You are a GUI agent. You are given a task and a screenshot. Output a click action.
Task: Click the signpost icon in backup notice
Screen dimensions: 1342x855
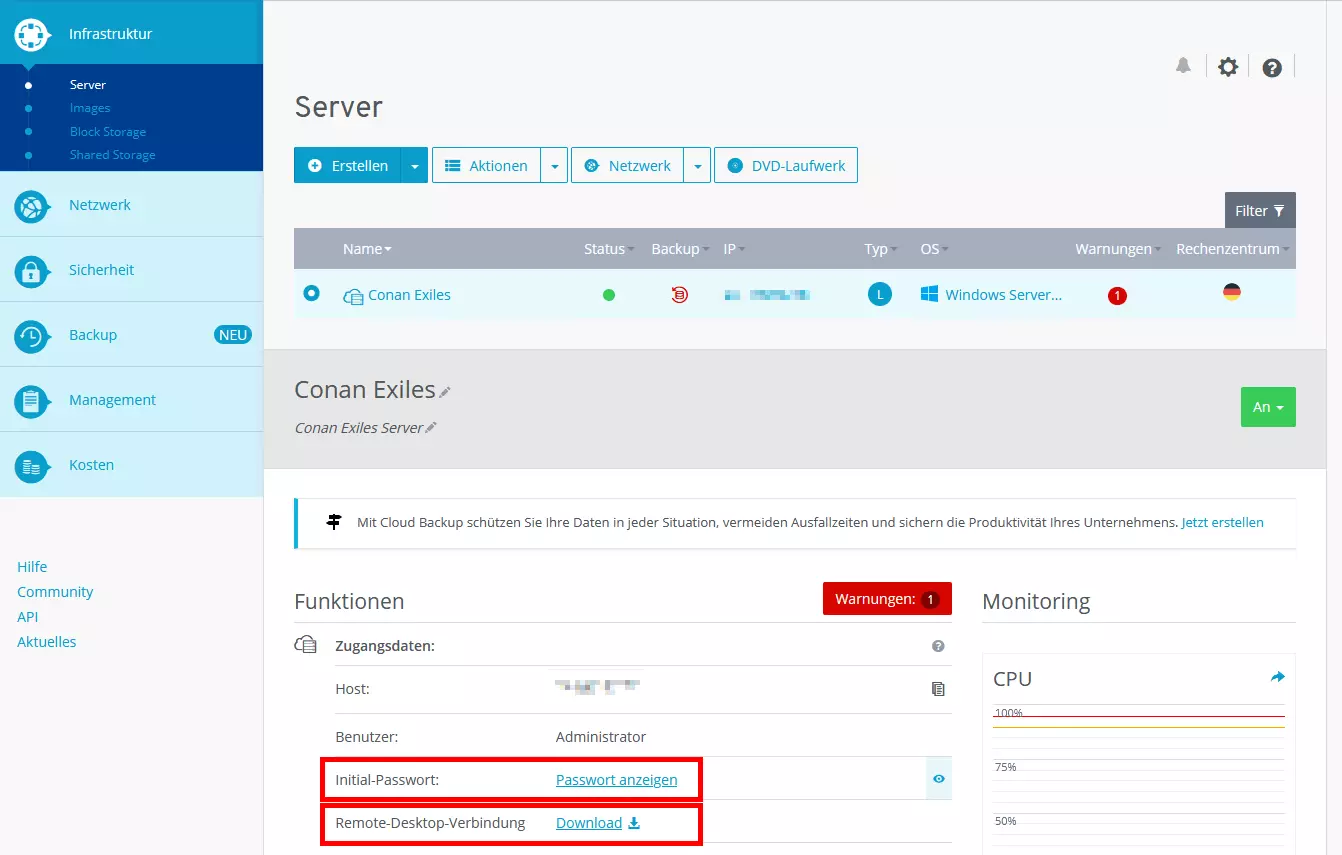pyautogui.click(x=334, y=522)
